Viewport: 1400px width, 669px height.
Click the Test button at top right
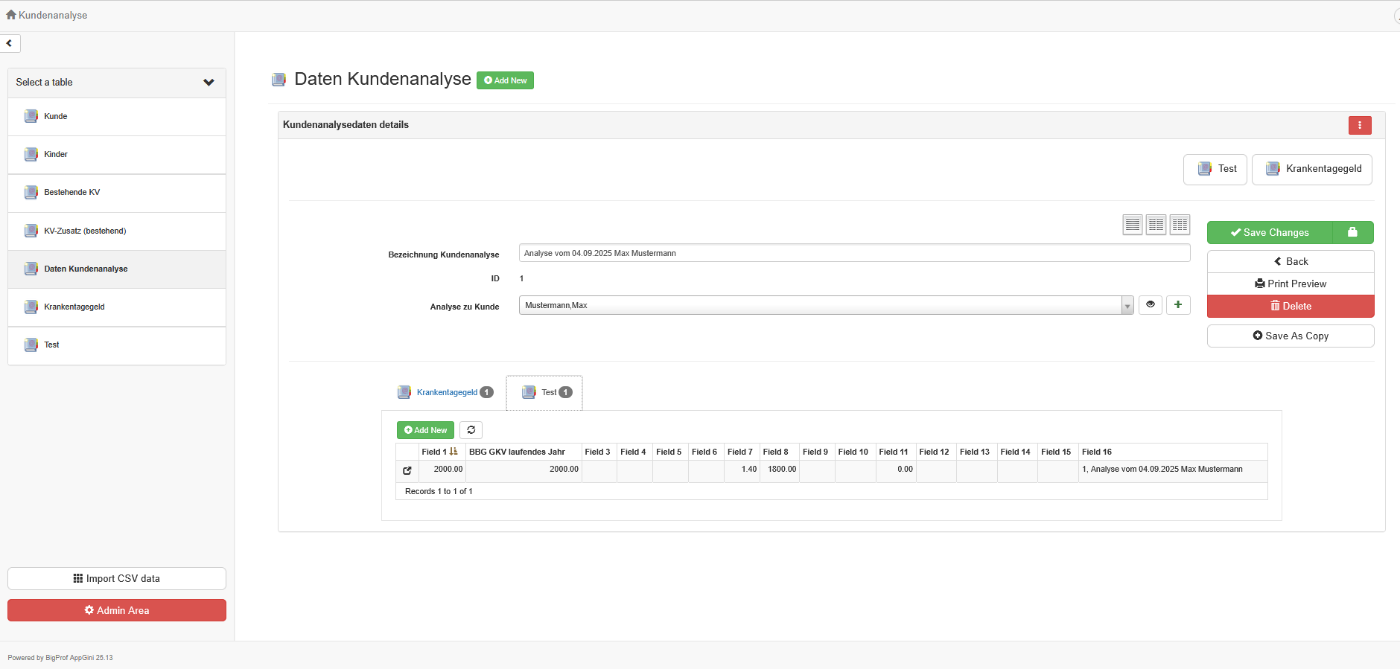[x=1215, y=169]
